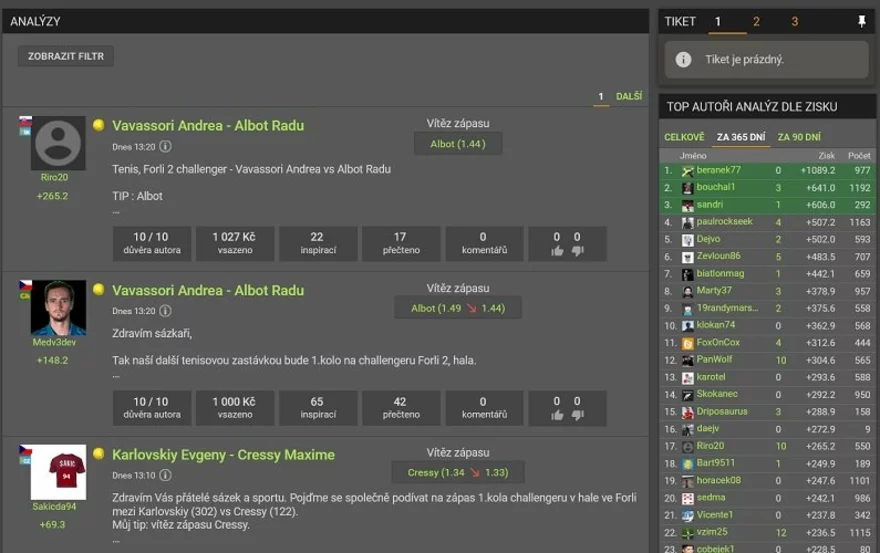Screen dimensions: 880x553
Task: Click Marty37's avatar icon in the ranking
Action: [x=688, y=291]
